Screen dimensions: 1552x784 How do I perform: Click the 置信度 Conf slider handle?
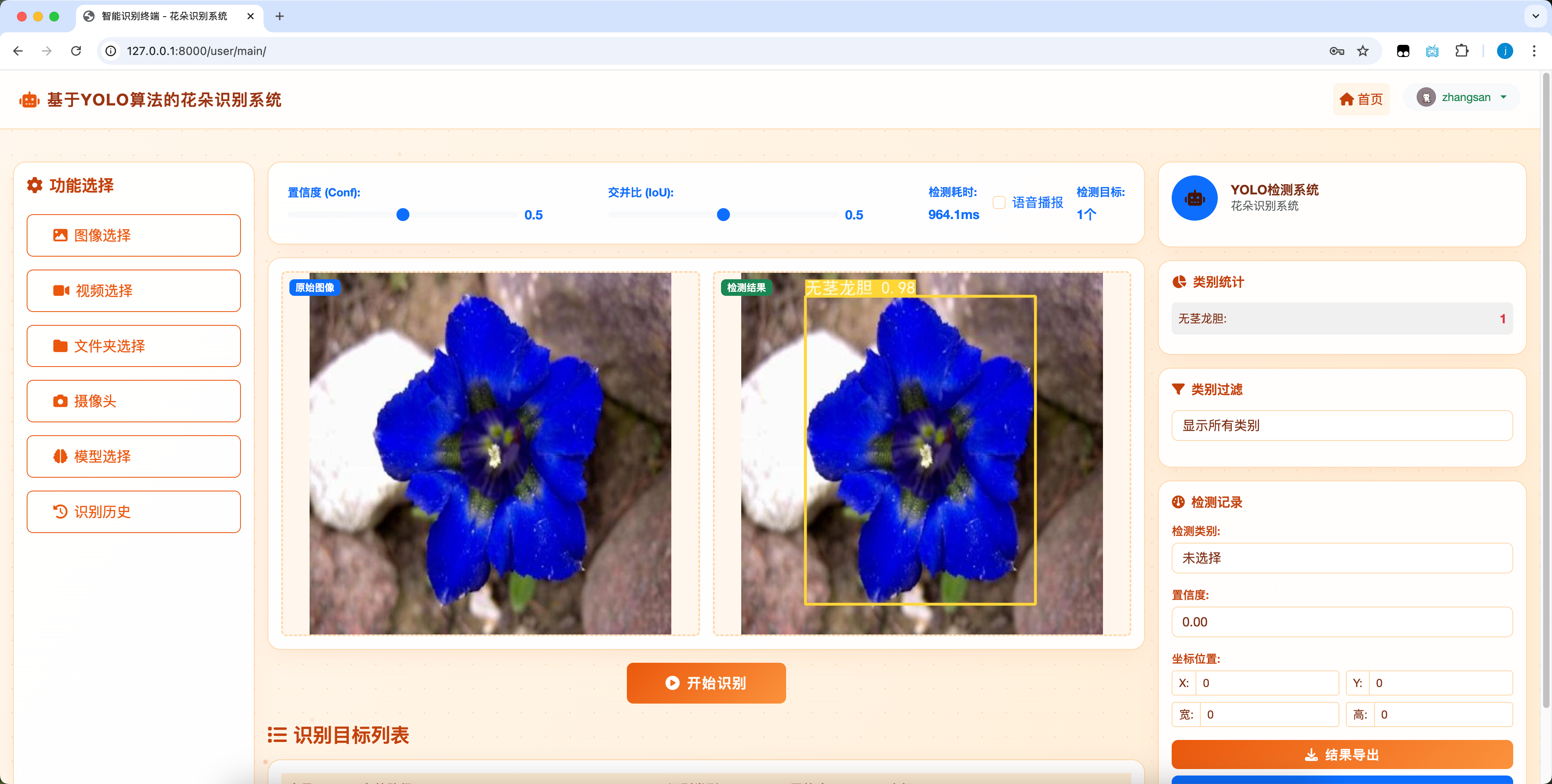[403, 215]
